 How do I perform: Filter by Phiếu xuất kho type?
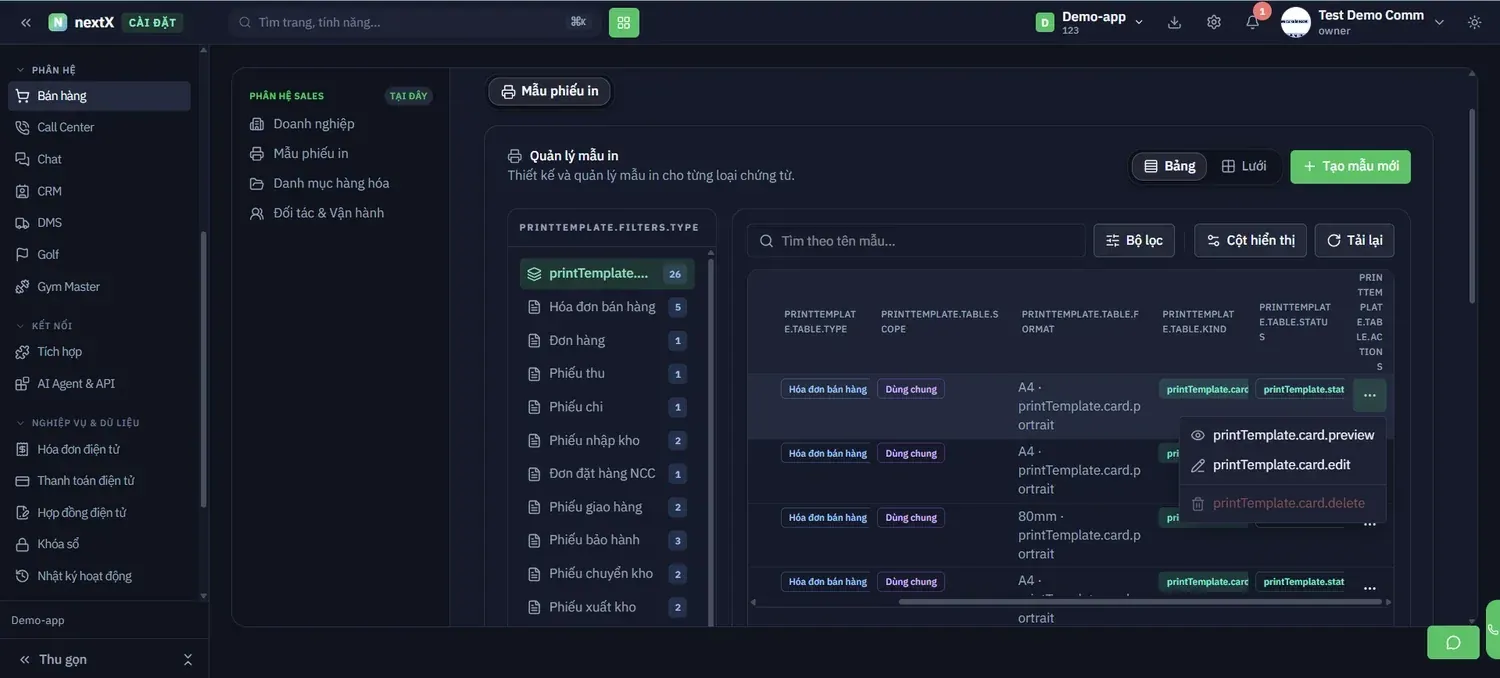pos(607,607)
